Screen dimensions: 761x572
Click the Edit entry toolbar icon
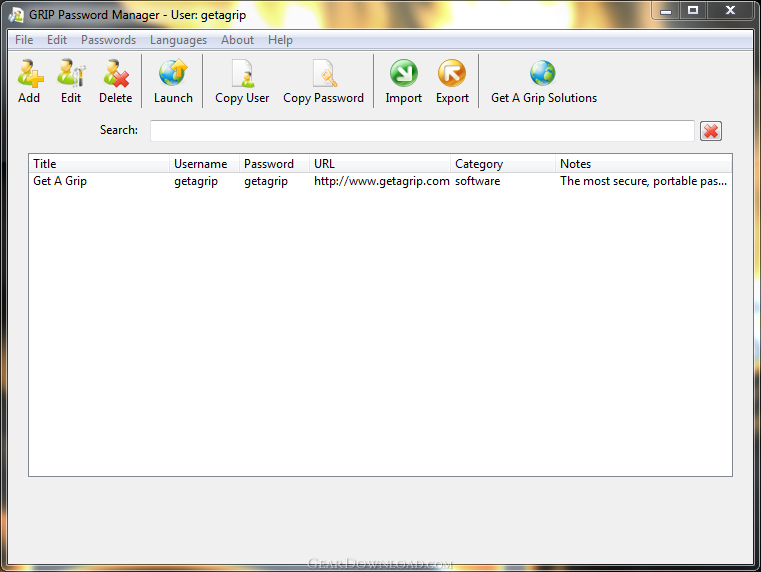click(71, 73)
